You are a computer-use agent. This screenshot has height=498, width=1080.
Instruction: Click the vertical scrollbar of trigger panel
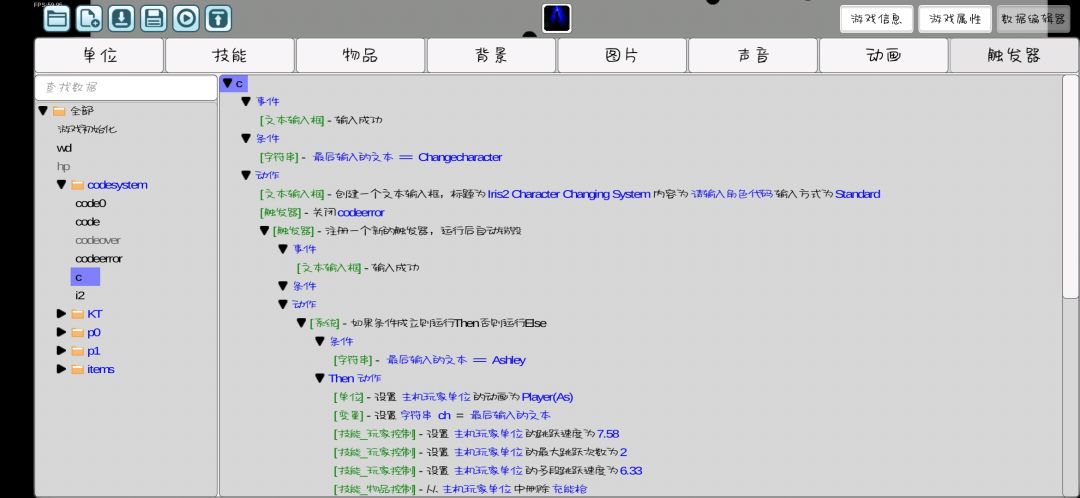[1070, 187]
